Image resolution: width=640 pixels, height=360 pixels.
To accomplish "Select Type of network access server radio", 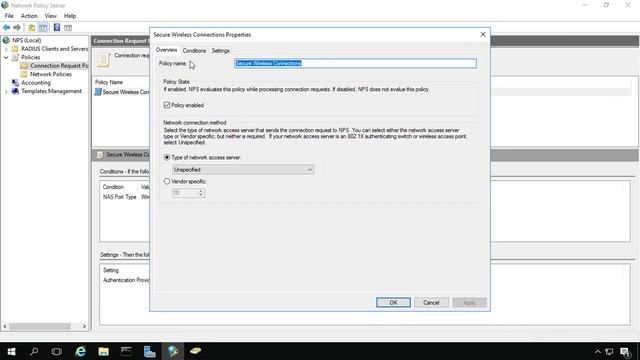I will 167,157.
